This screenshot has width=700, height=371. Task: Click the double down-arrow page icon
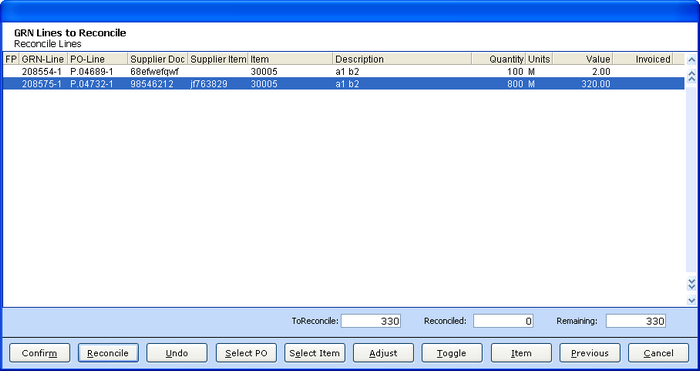[692, 283]
